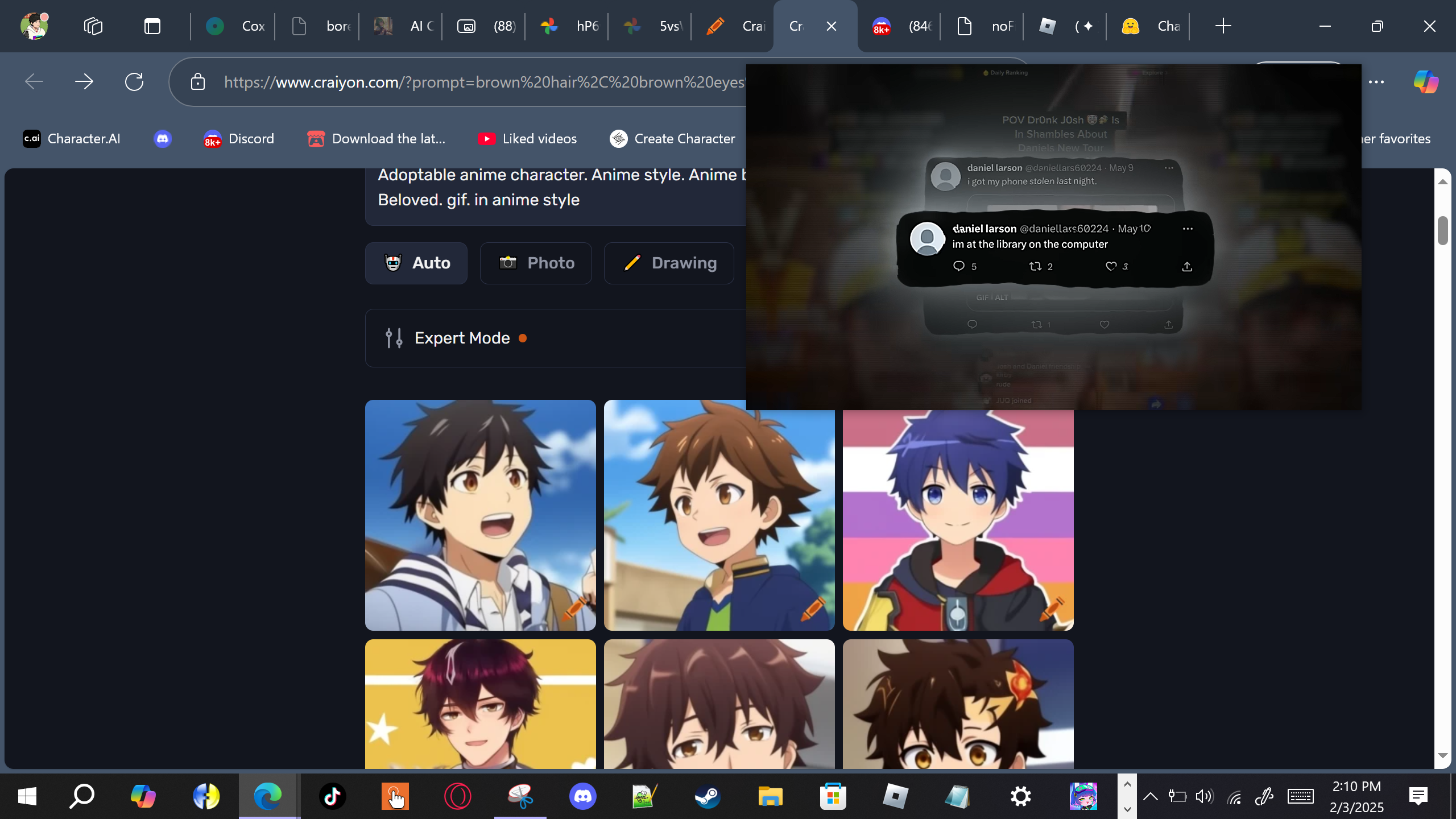Open the Create Character favorite
This screenshot has width=1456, height=819.
pos(672,139)
